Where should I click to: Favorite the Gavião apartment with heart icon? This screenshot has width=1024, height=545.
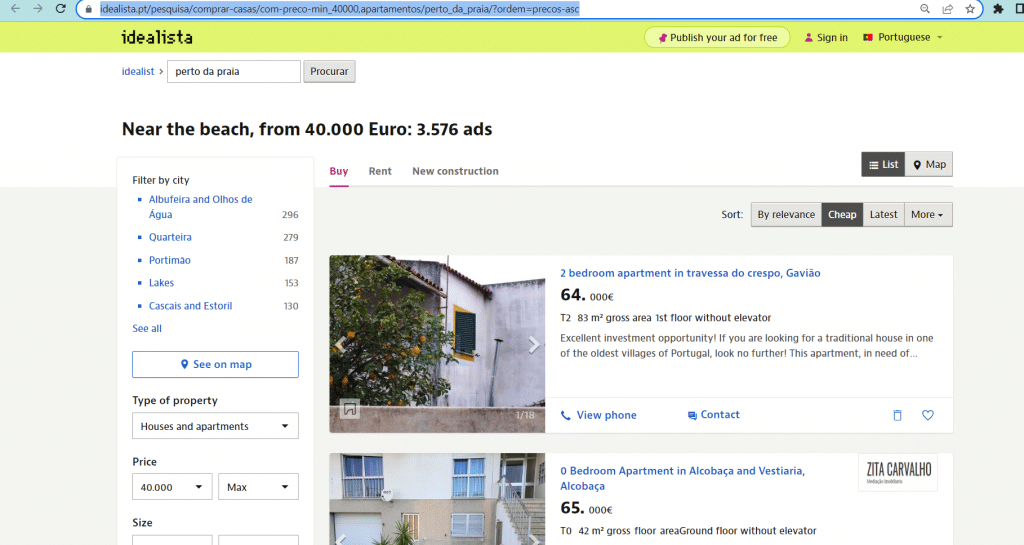click(x=927, y=415)
